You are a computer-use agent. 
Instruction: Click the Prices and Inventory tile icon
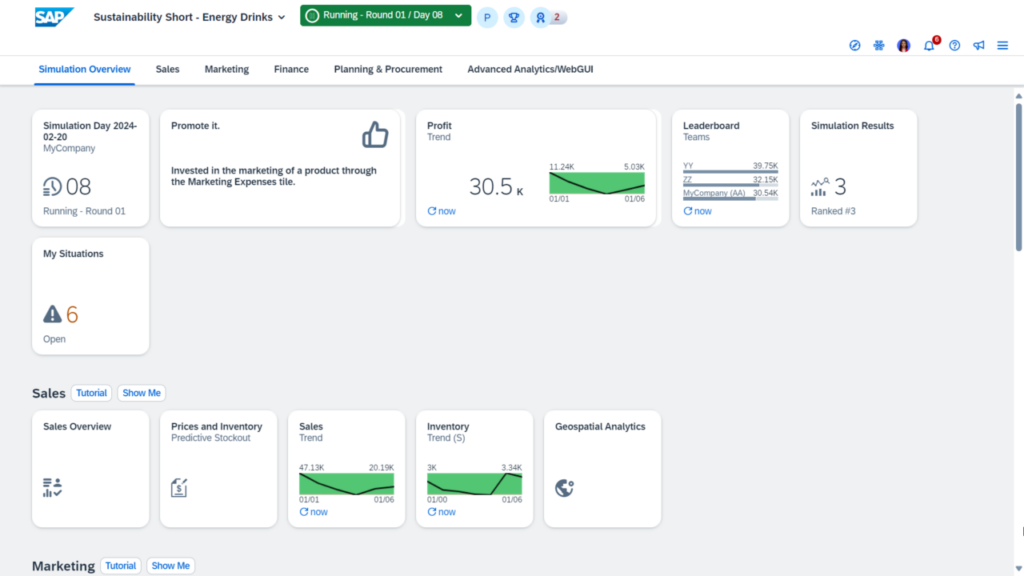[x=179, y=487]
